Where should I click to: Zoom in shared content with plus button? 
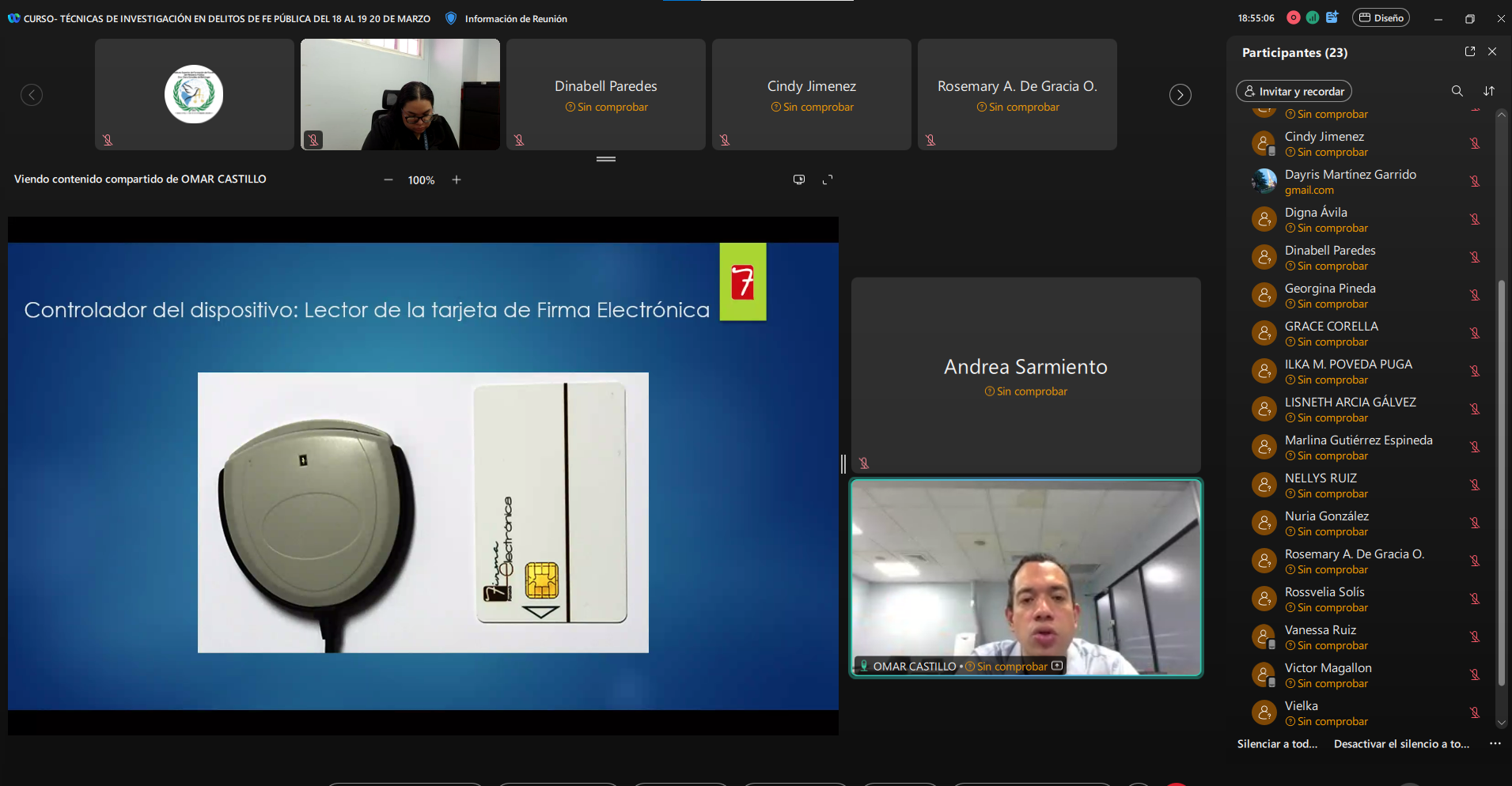point(457,179)
